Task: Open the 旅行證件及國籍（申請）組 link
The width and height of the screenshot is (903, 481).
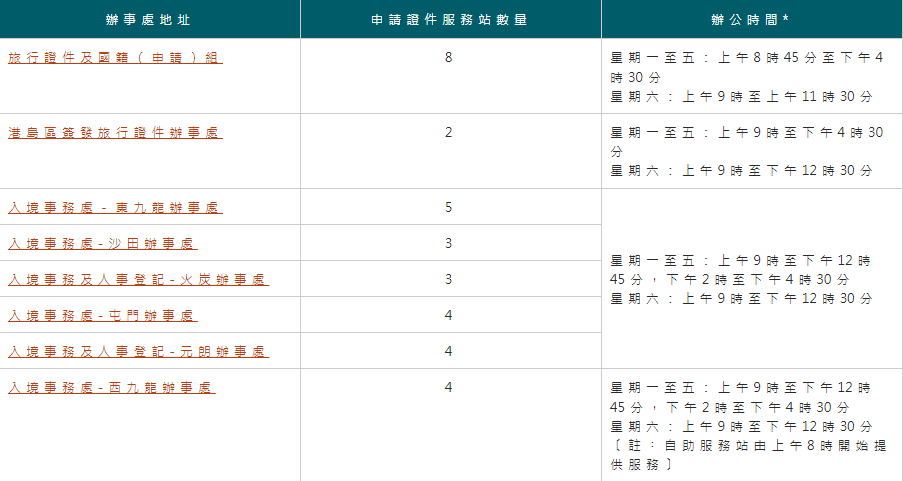Action: (x=115, y=58)
